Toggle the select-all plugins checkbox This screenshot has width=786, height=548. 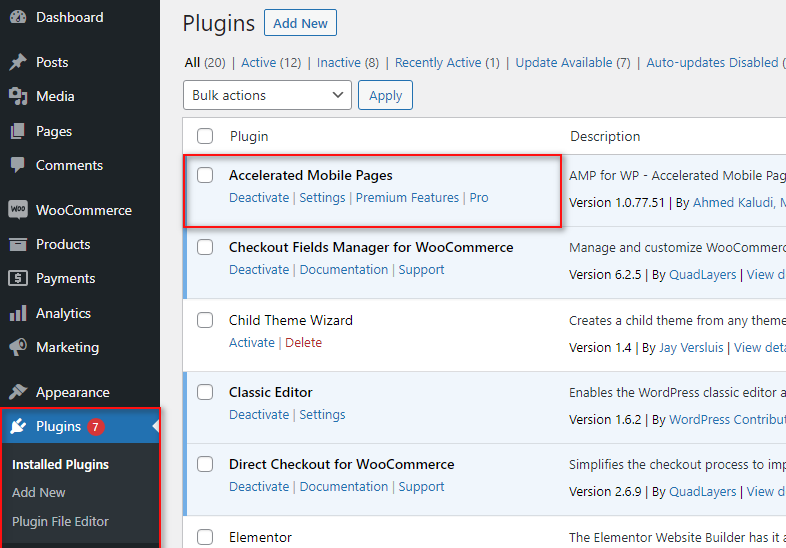pyautogui.click(x=205, y=136)
